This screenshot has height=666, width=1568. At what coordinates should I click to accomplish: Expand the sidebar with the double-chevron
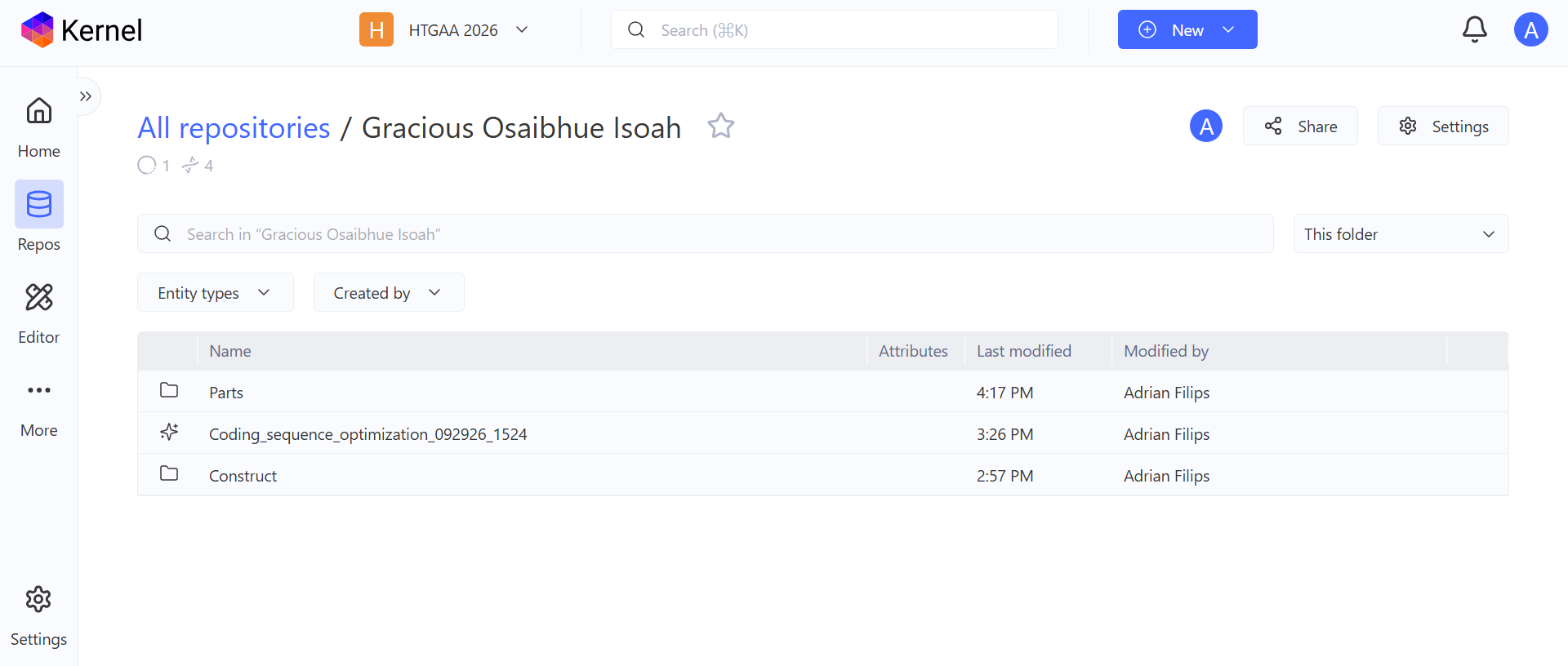point(86,96)
